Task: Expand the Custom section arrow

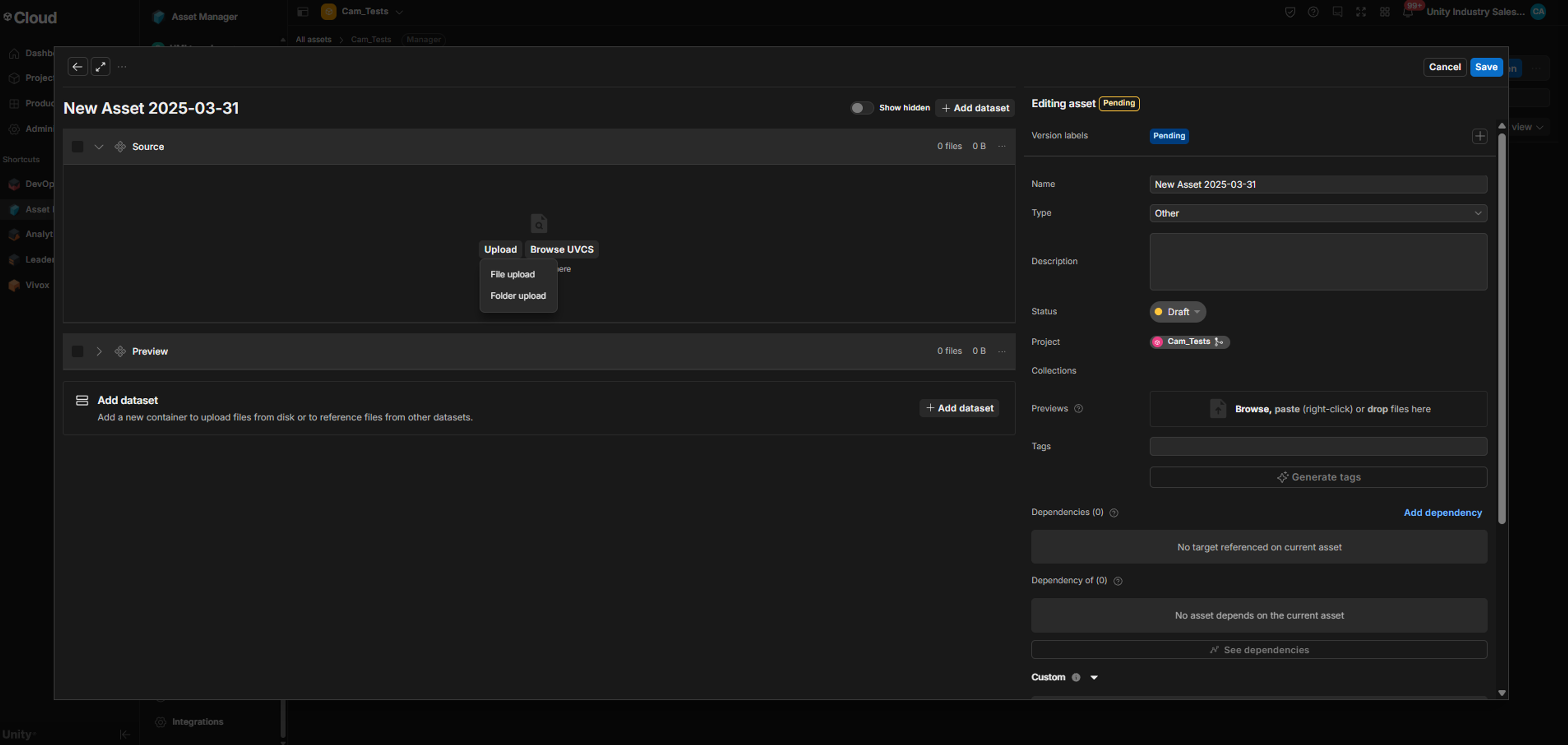Action: (1093, 677)
